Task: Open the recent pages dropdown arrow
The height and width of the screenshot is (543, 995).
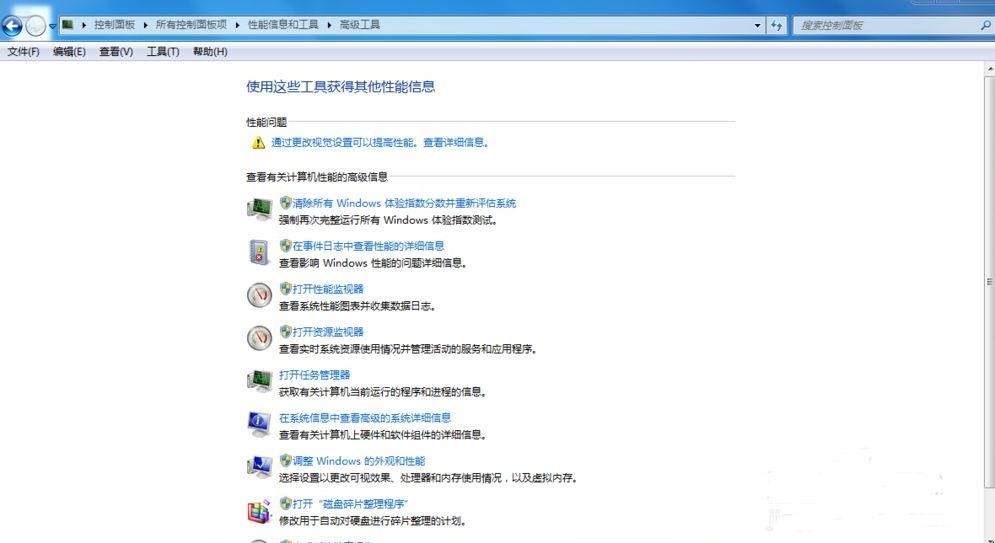Action: coord(53,26)
